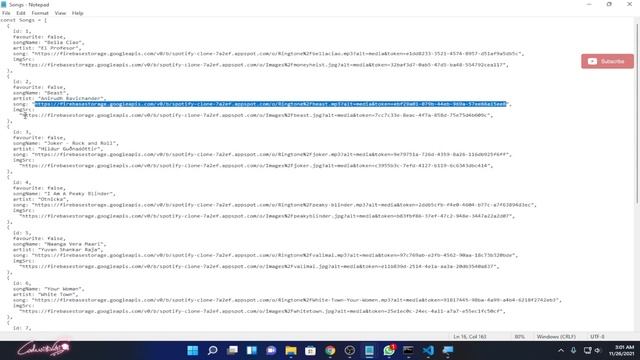Open the last pinned taskbar app icon
This screenshot has height=360, width=640.
pos(448,350)
